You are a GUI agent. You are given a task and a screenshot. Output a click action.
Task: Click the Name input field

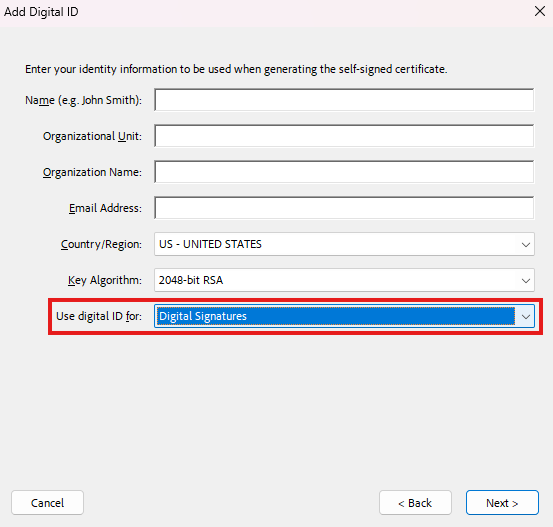(x=344, y=100)
